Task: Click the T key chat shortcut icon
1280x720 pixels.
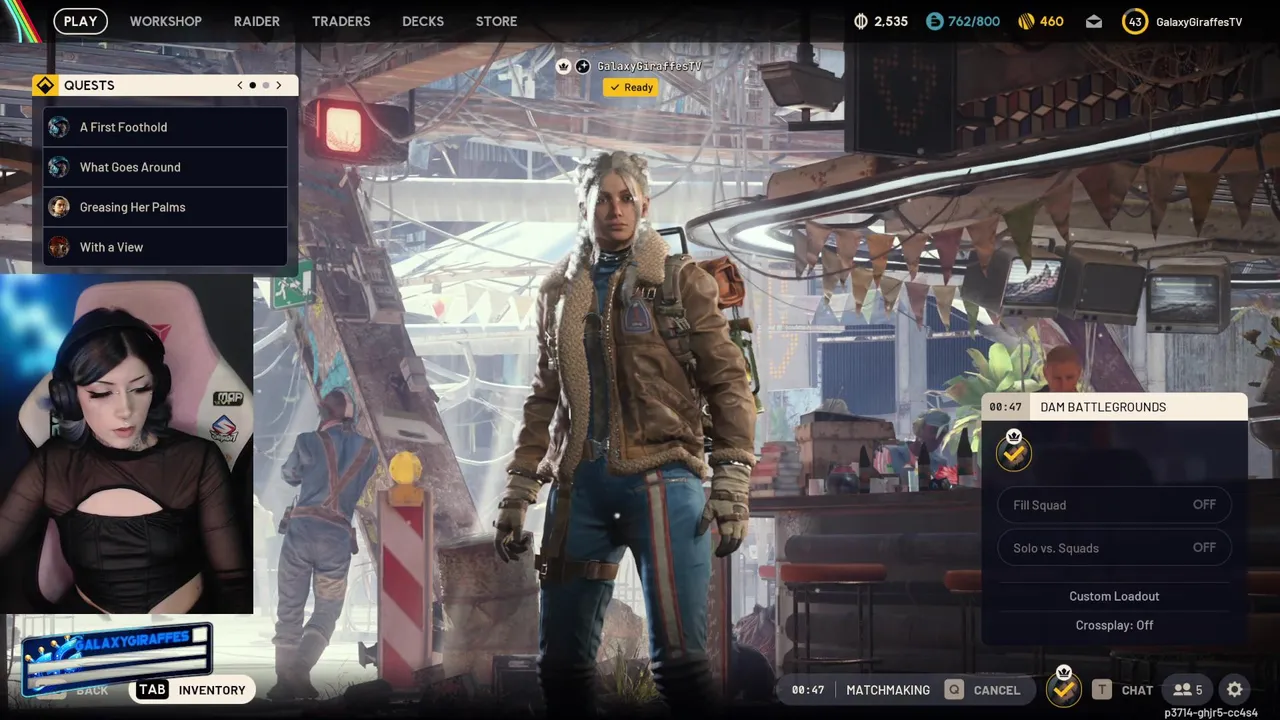Action: (x=1101, y=689)
